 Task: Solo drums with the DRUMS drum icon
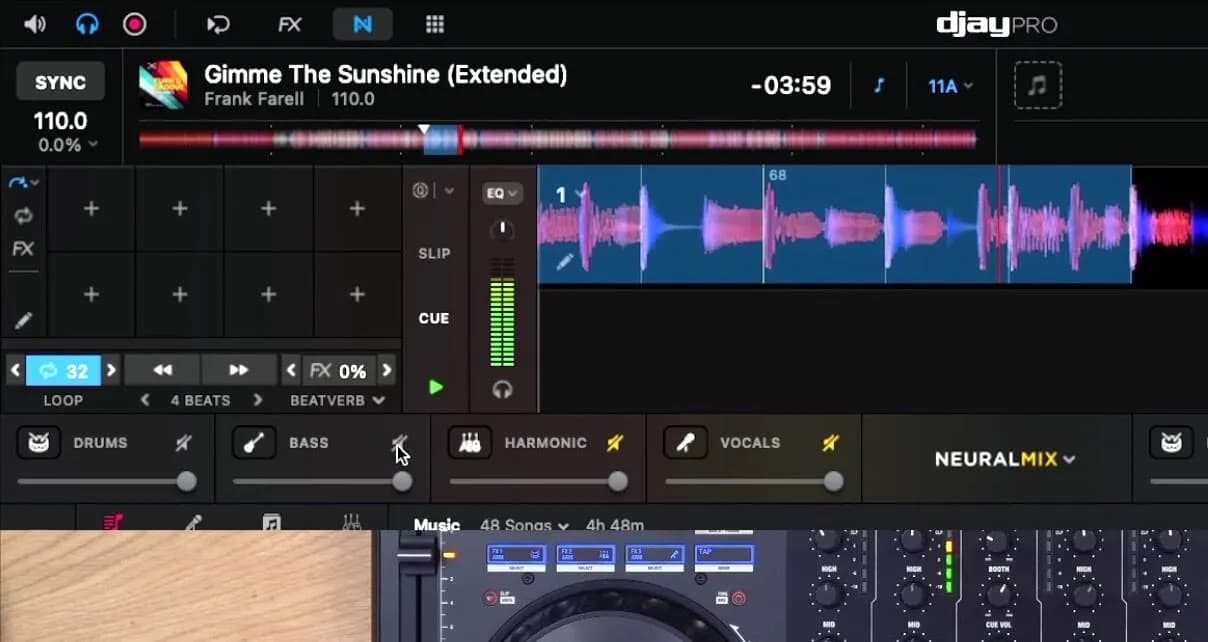click(39, 442)
